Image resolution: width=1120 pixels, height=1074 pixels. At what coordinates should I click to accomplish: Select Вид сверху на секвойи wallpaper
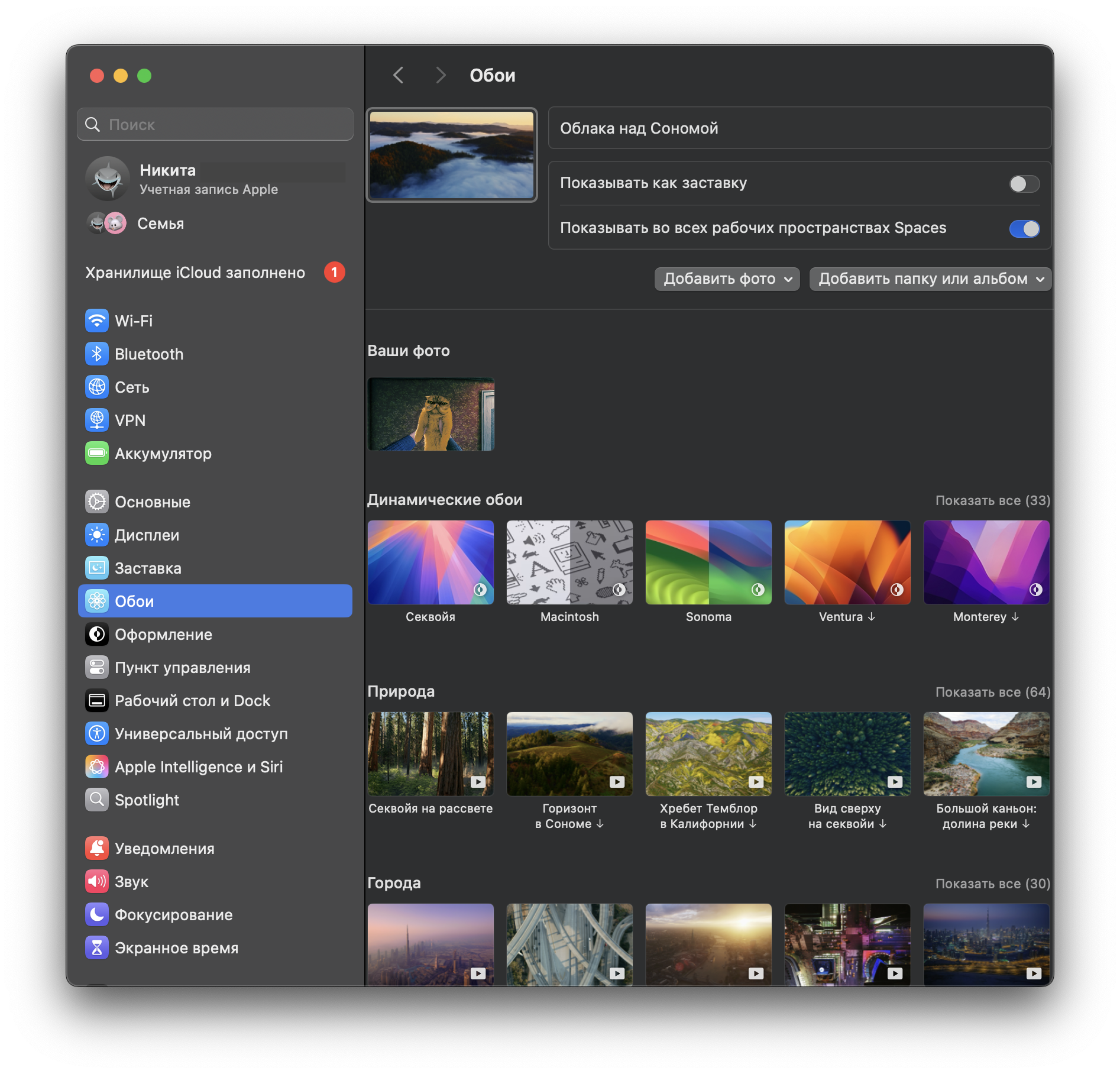pyautogui.click(x=848, y=754)
